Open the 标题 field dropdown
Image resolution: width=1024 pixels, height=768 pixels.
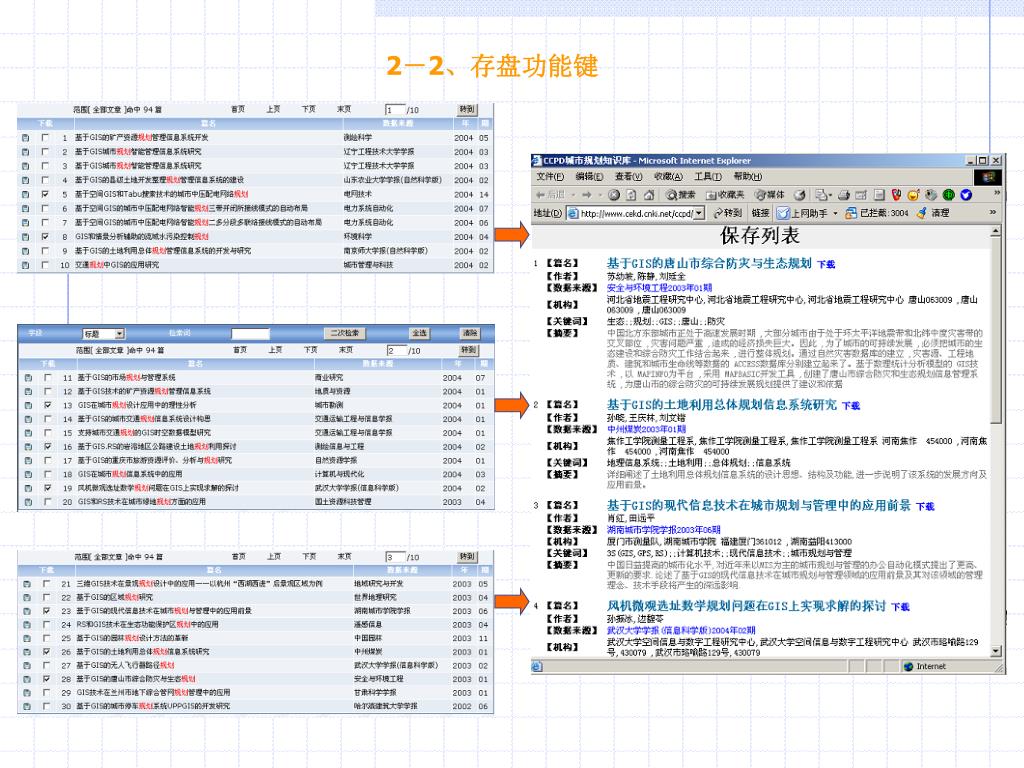tap(120, 334)
